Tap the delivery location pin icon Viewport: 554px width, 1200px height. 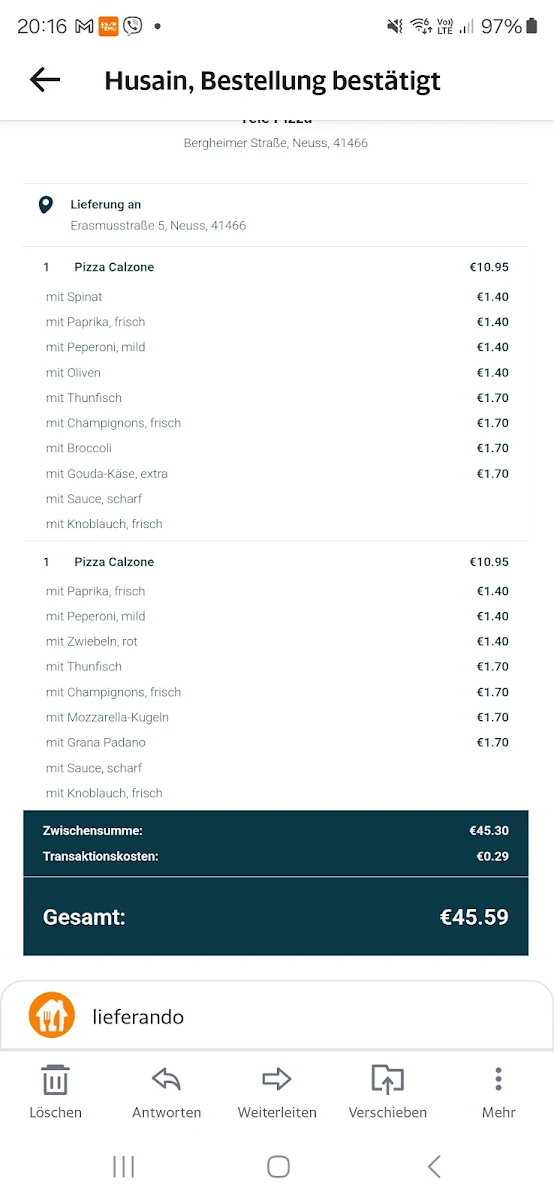(45, 205)
